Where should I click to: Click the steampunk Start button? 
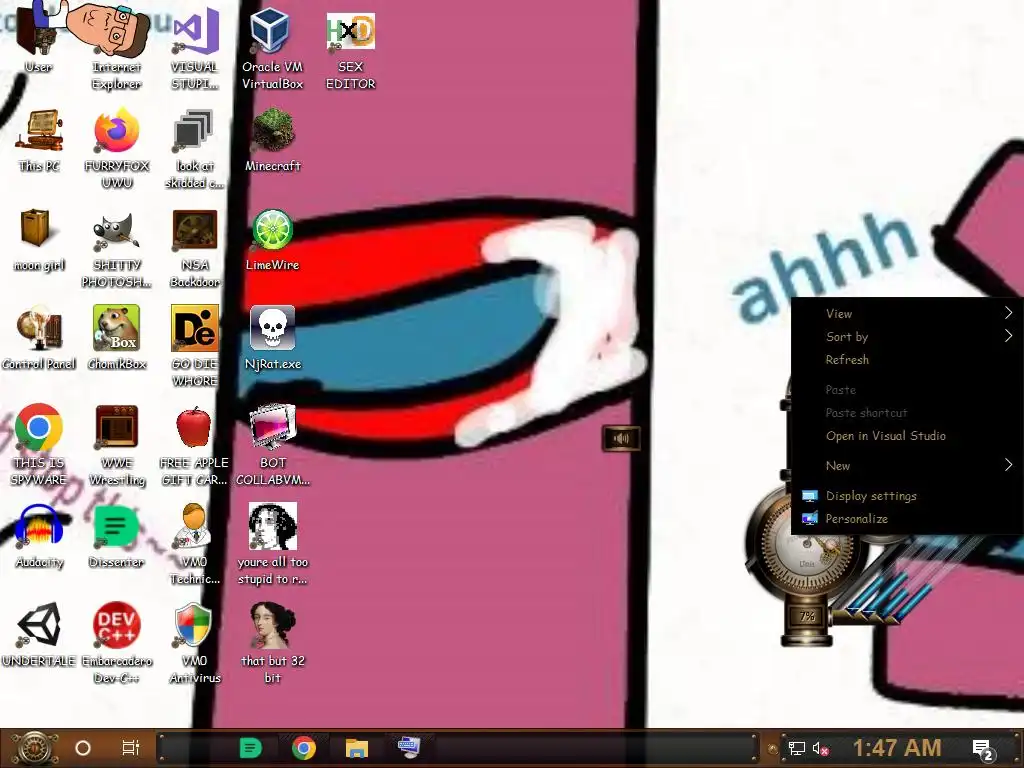(34, 748)
